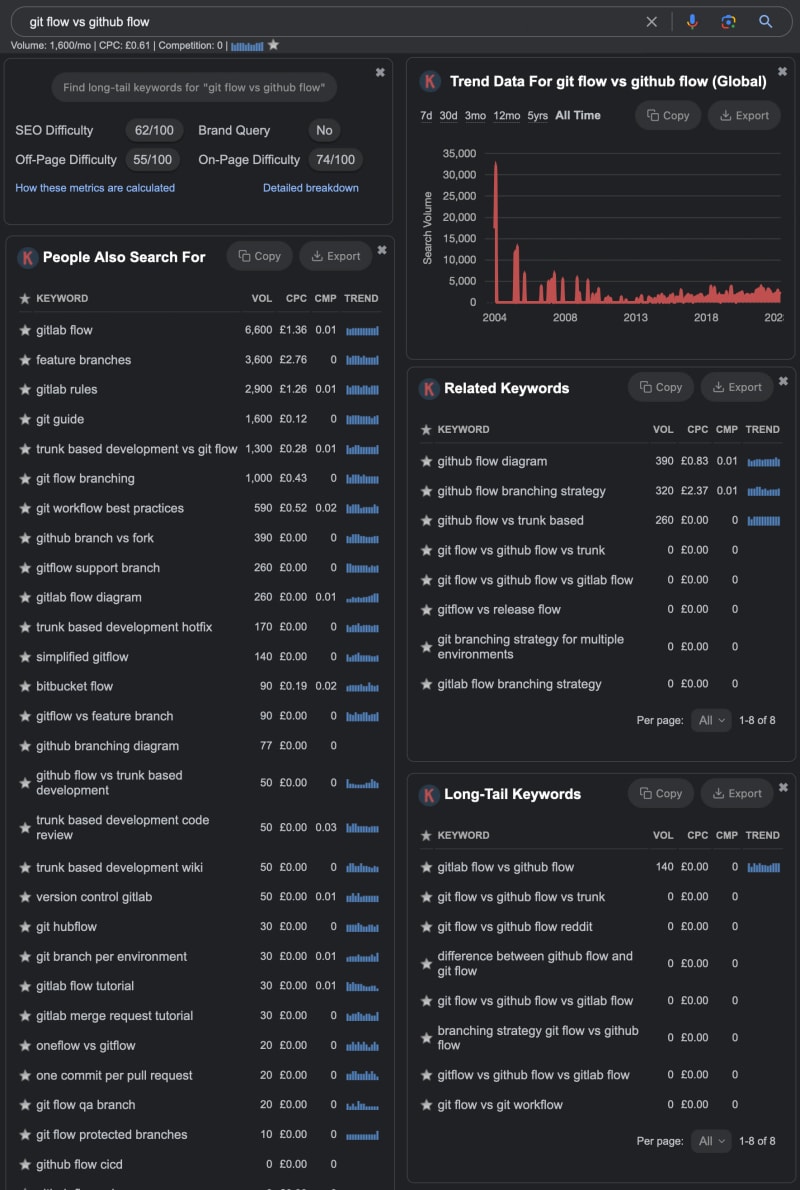Star all keywords in Long-Tail Keywords header
Viewport: 800px width, 1190px height.
click(427, 836)
